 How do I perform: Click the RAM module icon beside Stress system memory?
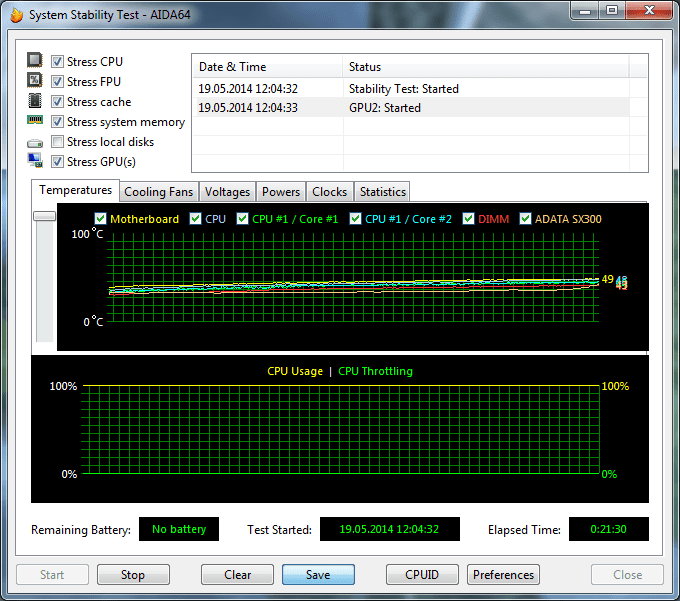[35, 120]
